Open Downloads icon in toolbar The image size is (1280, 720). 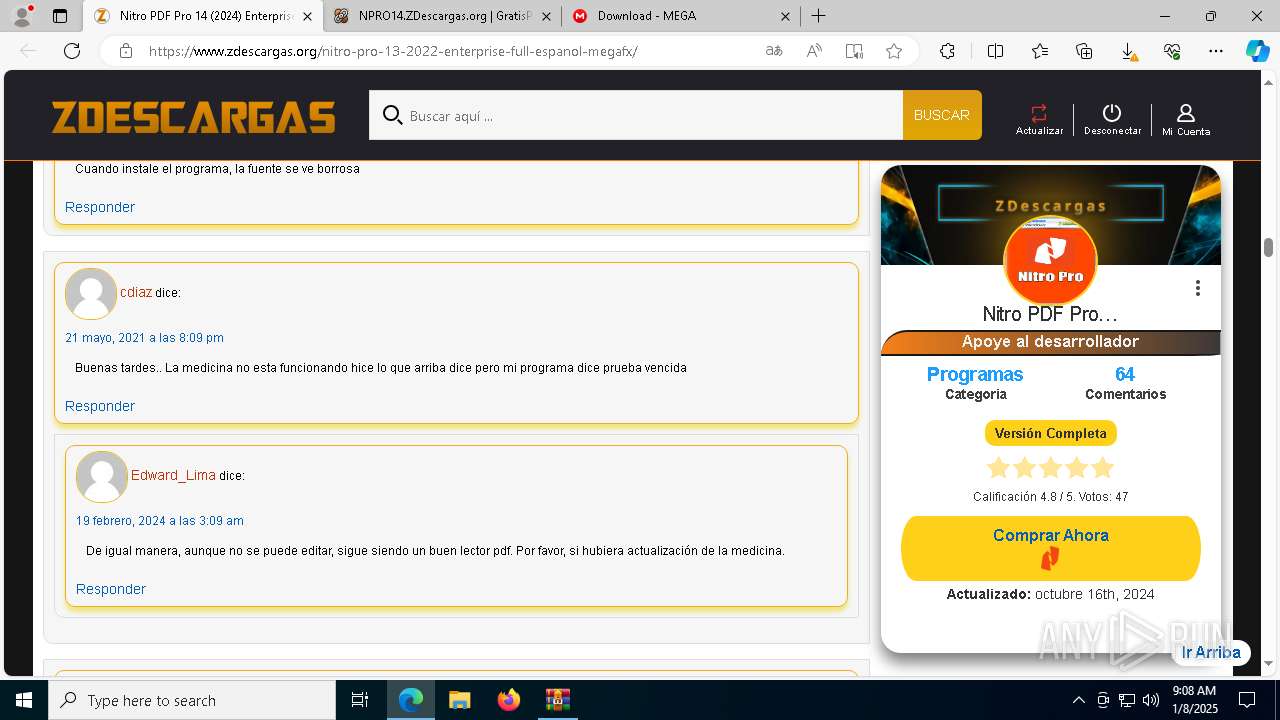(1128, 51)
